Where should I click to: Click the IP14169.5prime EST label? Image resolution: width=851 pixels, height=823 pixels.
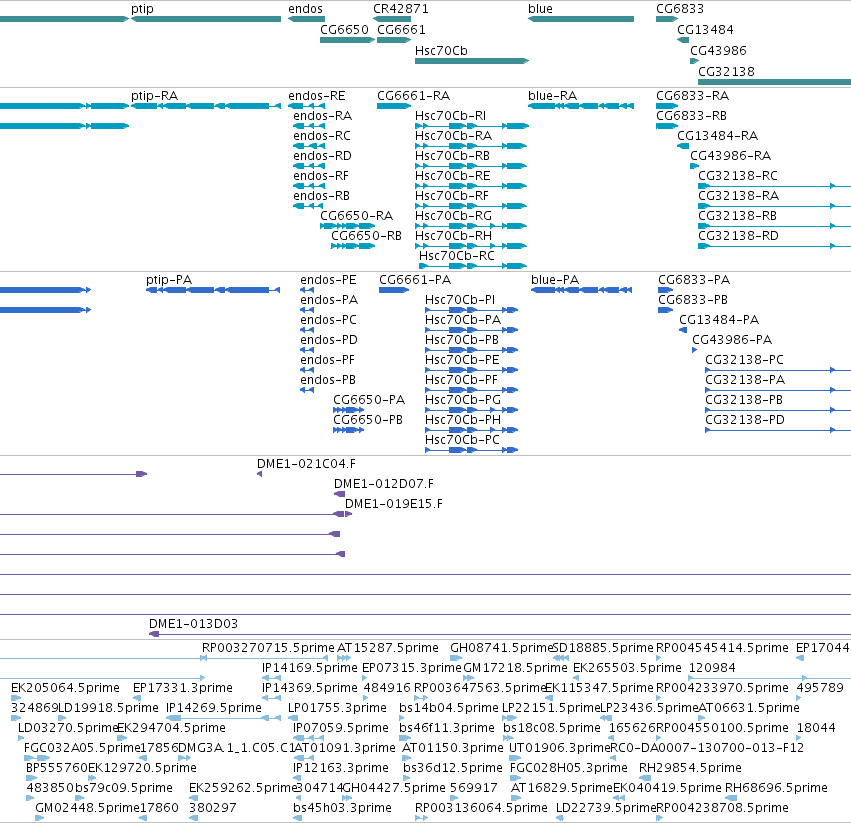pos(310,668)
